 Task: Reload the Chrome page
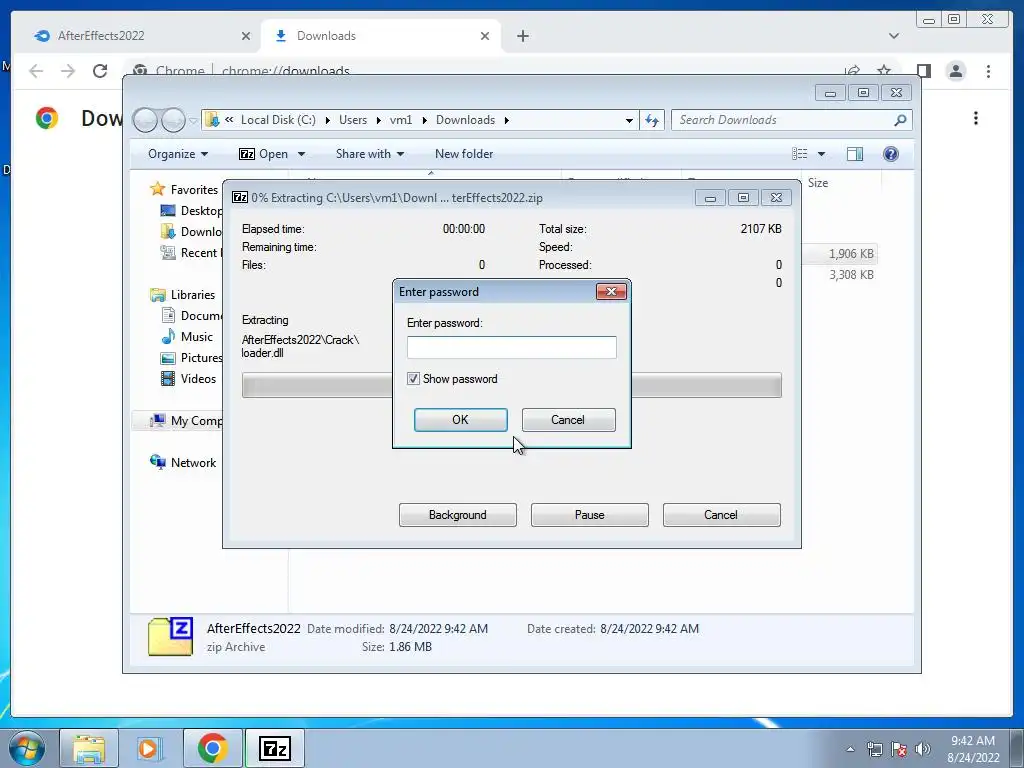(100, 71)
